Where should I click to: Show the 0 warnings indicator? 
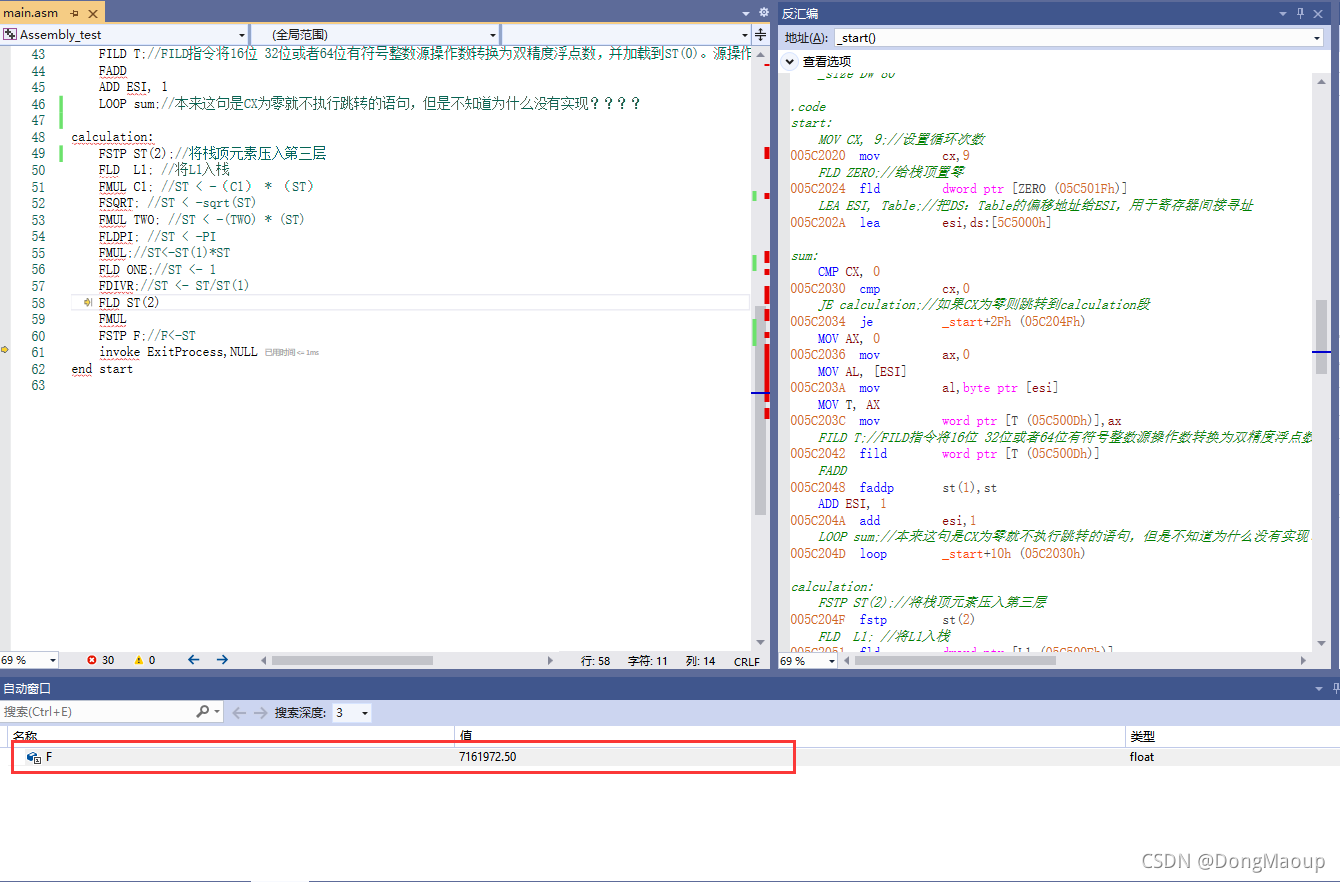click(x=145, y=660)
